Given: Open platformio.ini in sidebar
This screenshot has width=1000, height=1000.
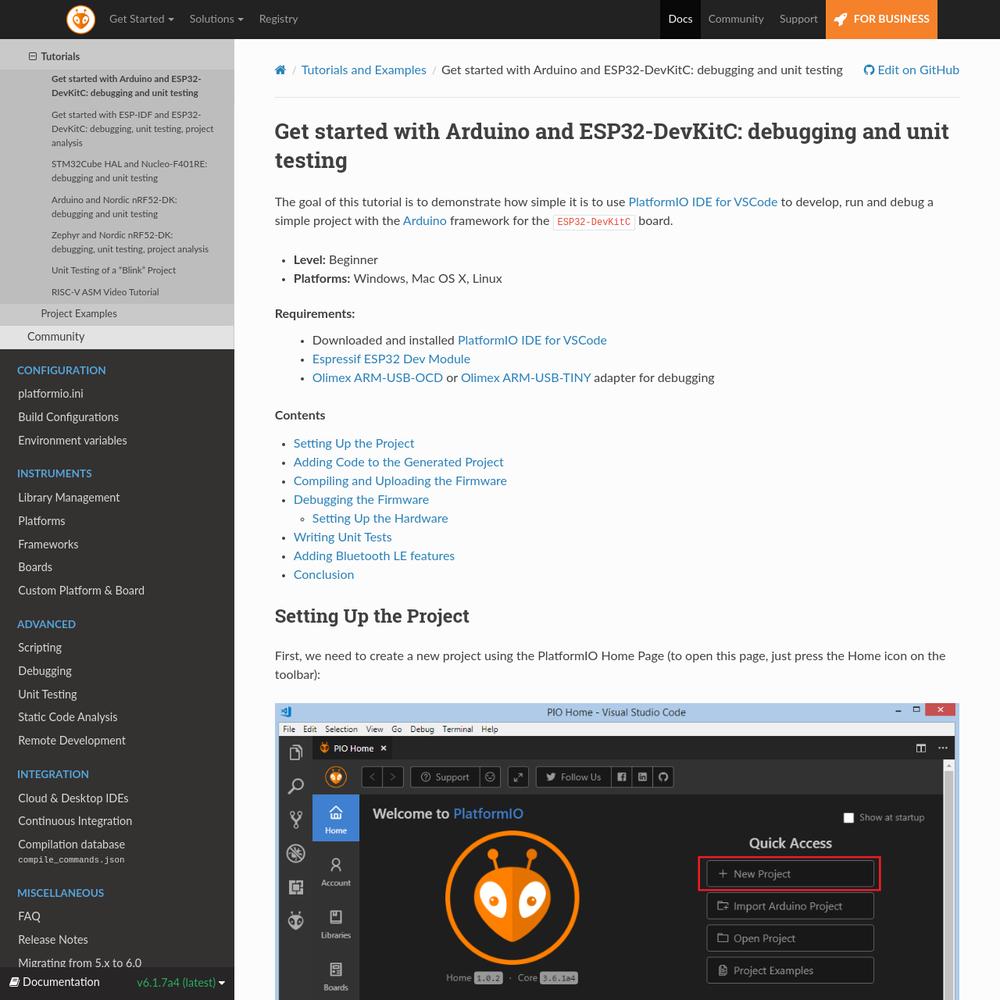Looking at the screenshot, I should pyautogui.click(x=50, y=393).
